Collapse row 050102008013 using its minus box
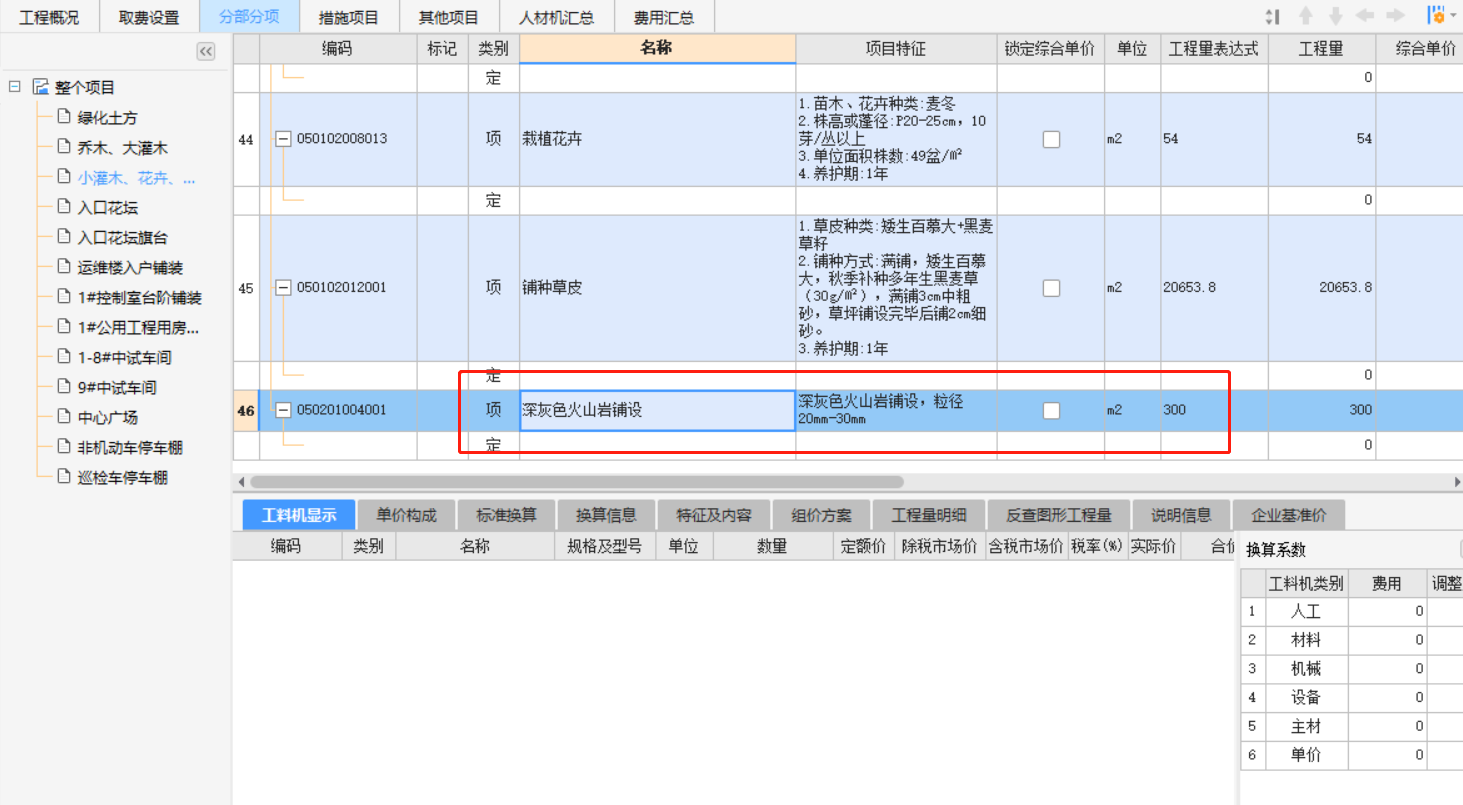Viewport: 1463px width, 805px height. [283, 139]
